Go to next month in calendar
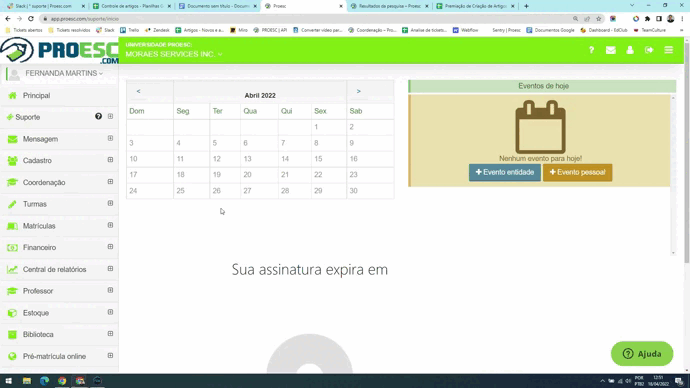The width and height of the screenshot is (690, 388). [x=359, y=92]
